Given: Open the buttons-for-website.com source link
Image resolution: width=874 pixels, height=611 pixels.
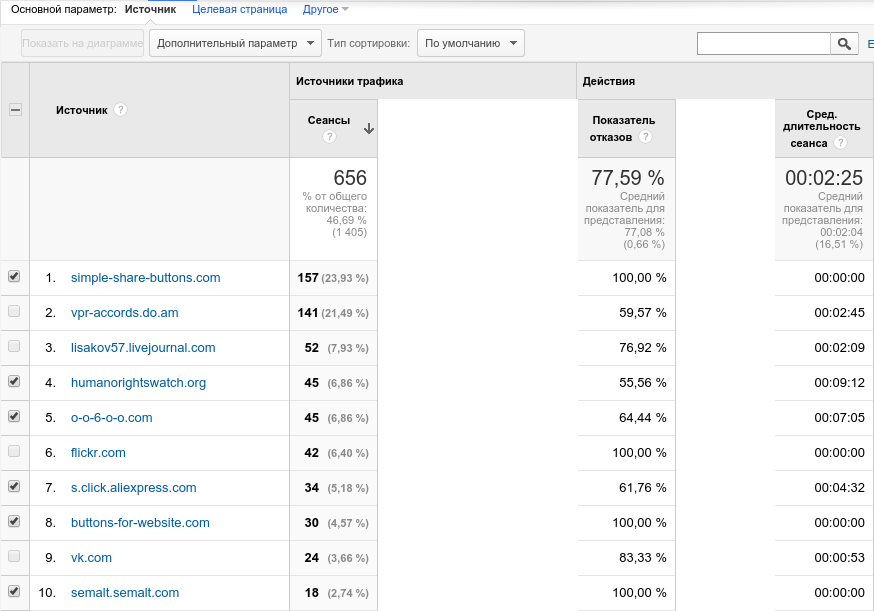Looking at the screenshot, I should [x=140, y=523].
